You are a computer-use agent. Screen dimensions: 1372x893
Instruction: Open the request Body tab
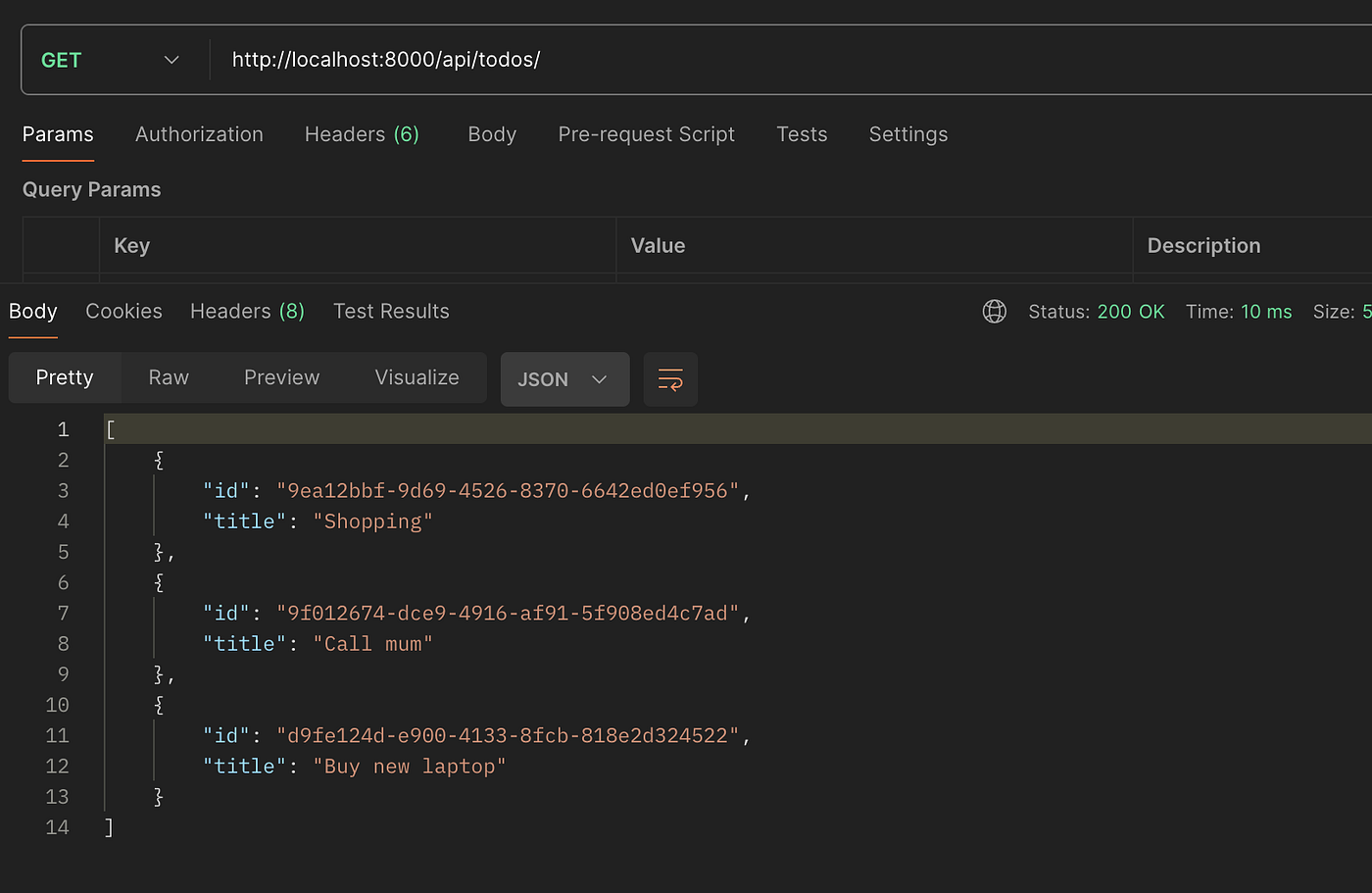(492, 134)
